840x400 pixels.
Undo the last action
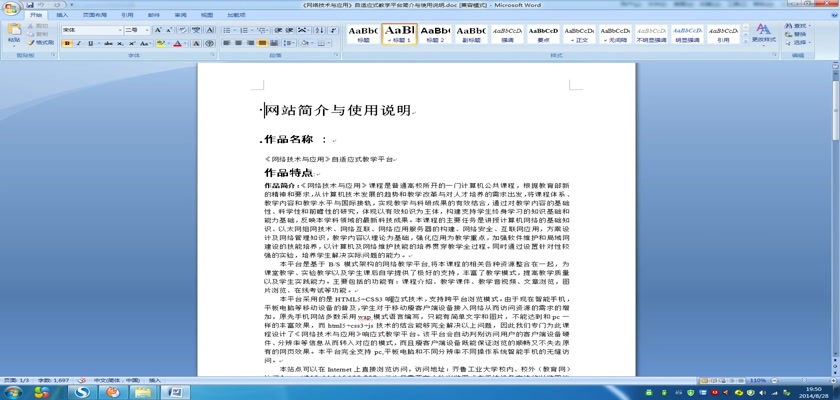click(x=42, y=5)
